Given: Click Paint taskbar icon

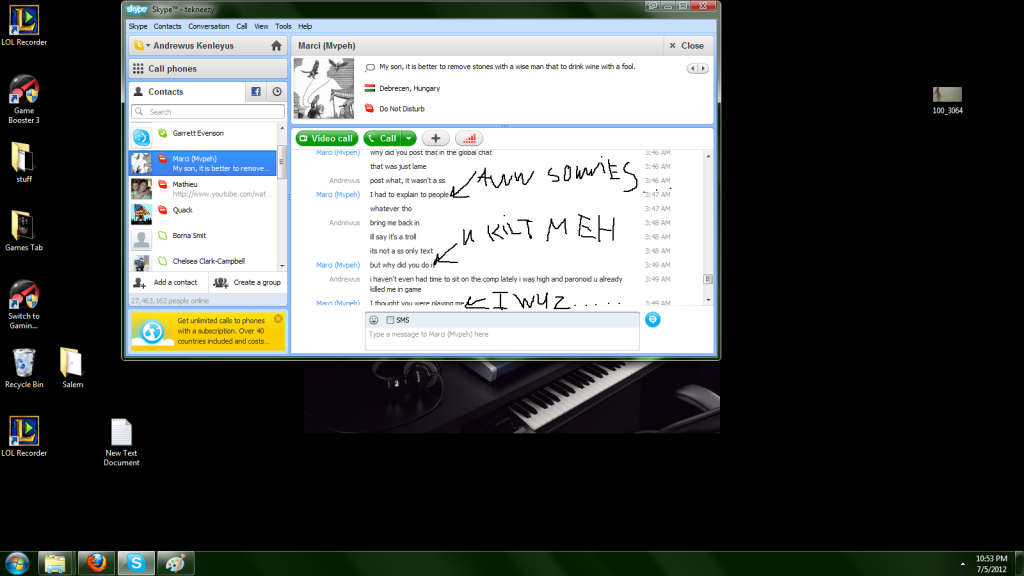Looking at the screenshot, I should [x=175, y=564].
